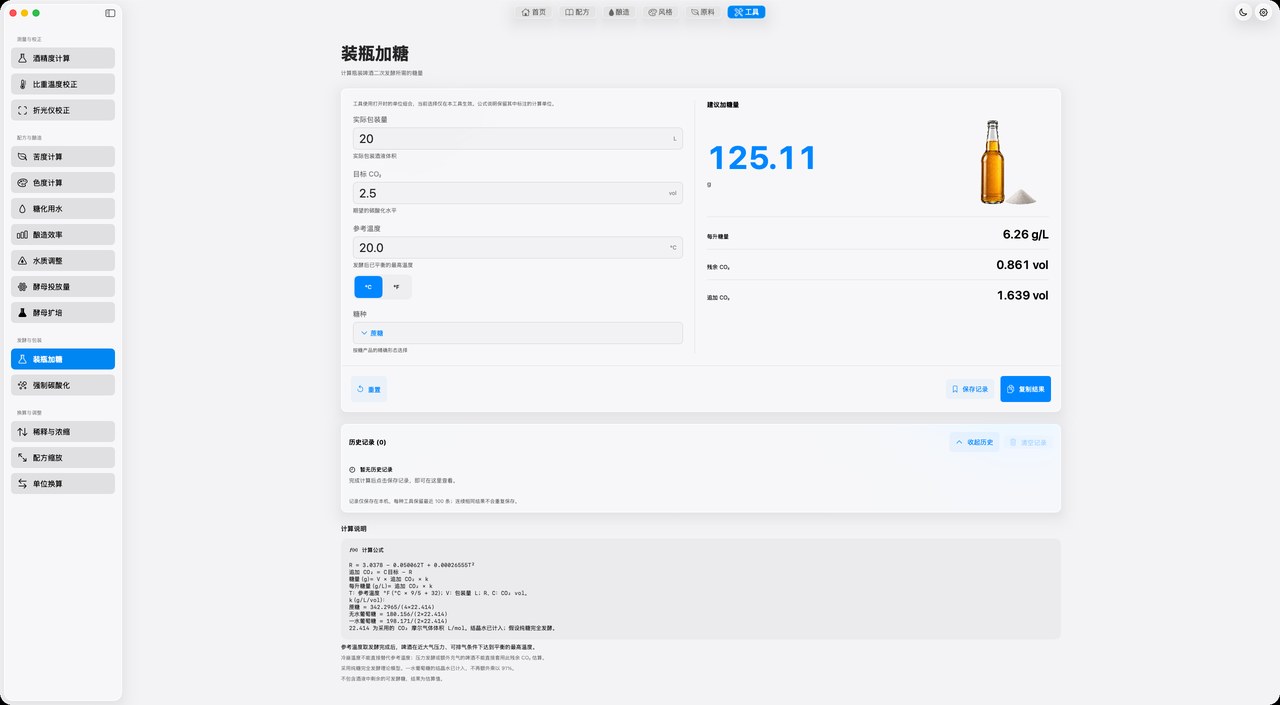The image size is (1280, 705).
Task: Click the 125.11 sugar amount result
Action: pyautogui.click(x=763, y=158)
